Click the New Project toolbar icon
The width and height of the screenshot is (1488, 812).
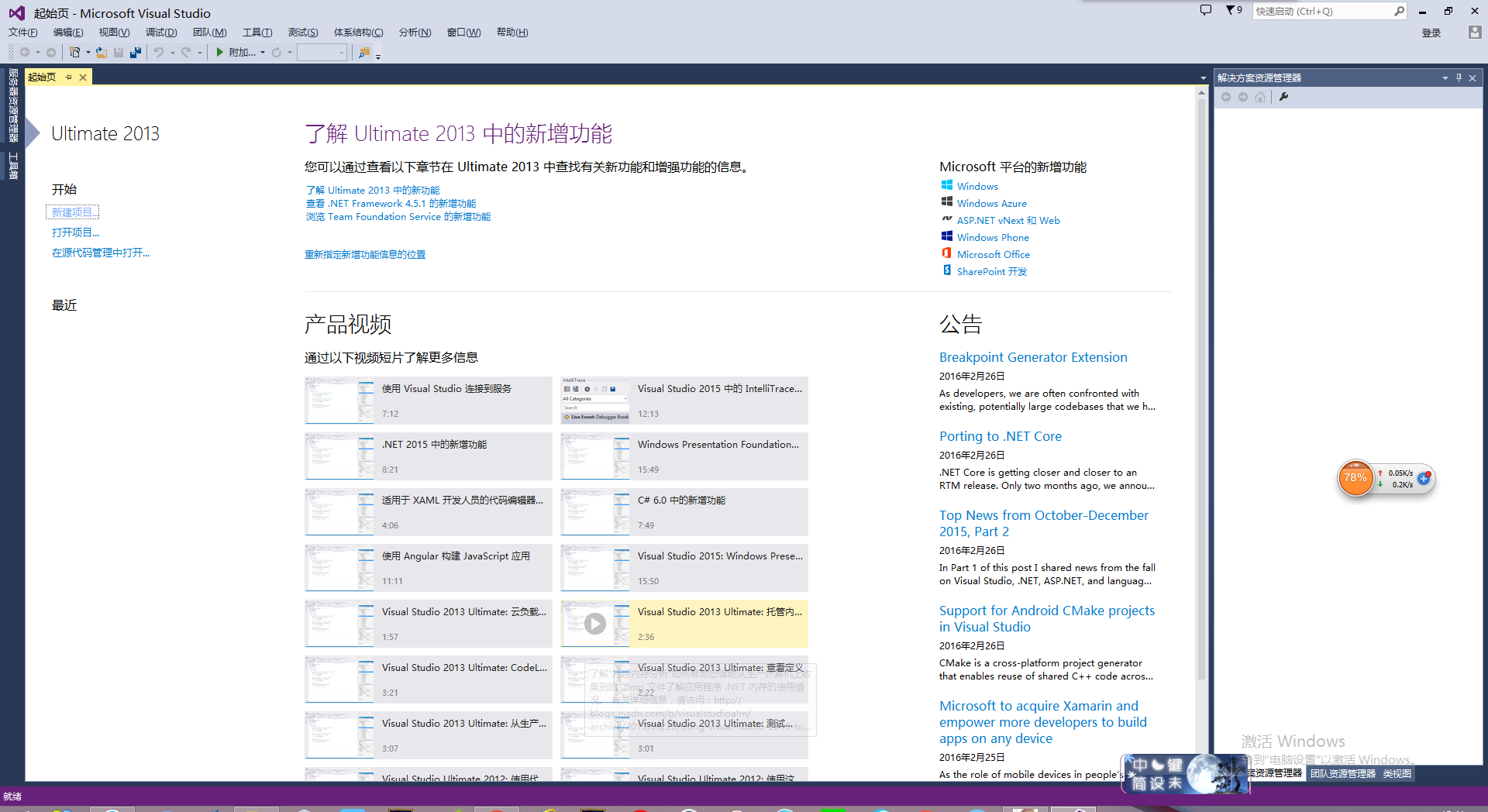coord(74,53)
